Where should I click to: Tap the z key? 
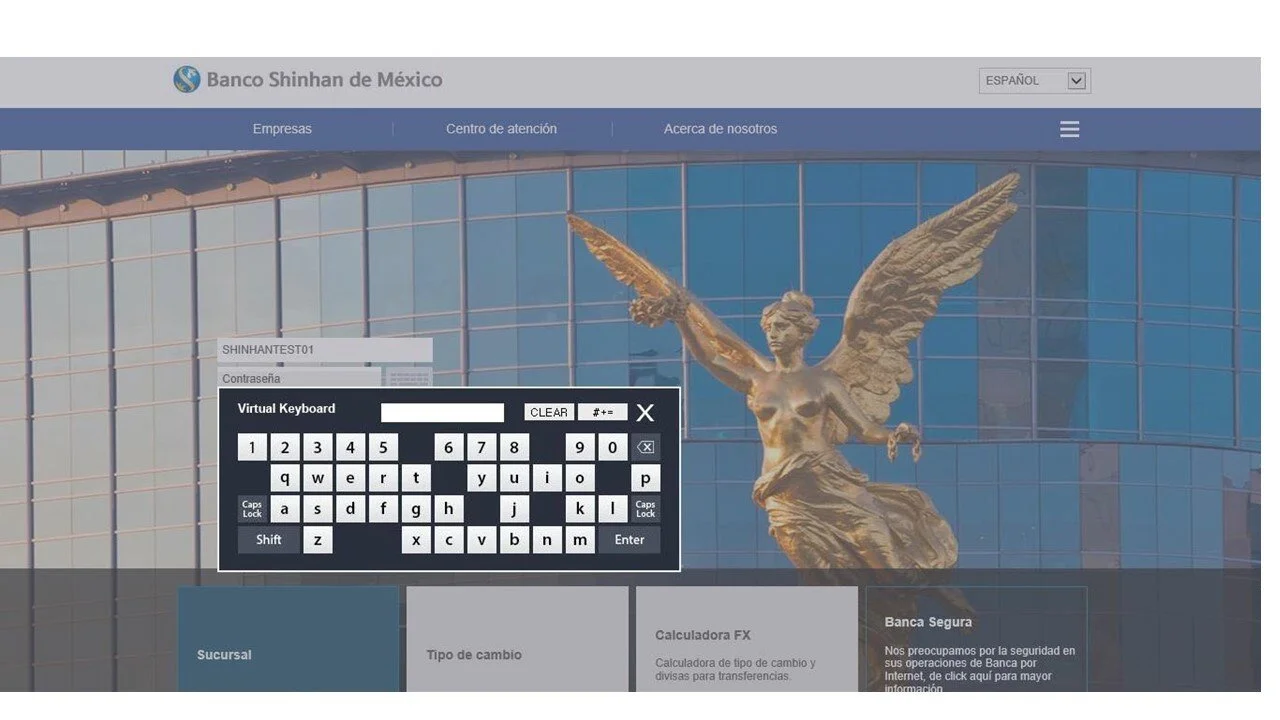click(x=318, y=540)
